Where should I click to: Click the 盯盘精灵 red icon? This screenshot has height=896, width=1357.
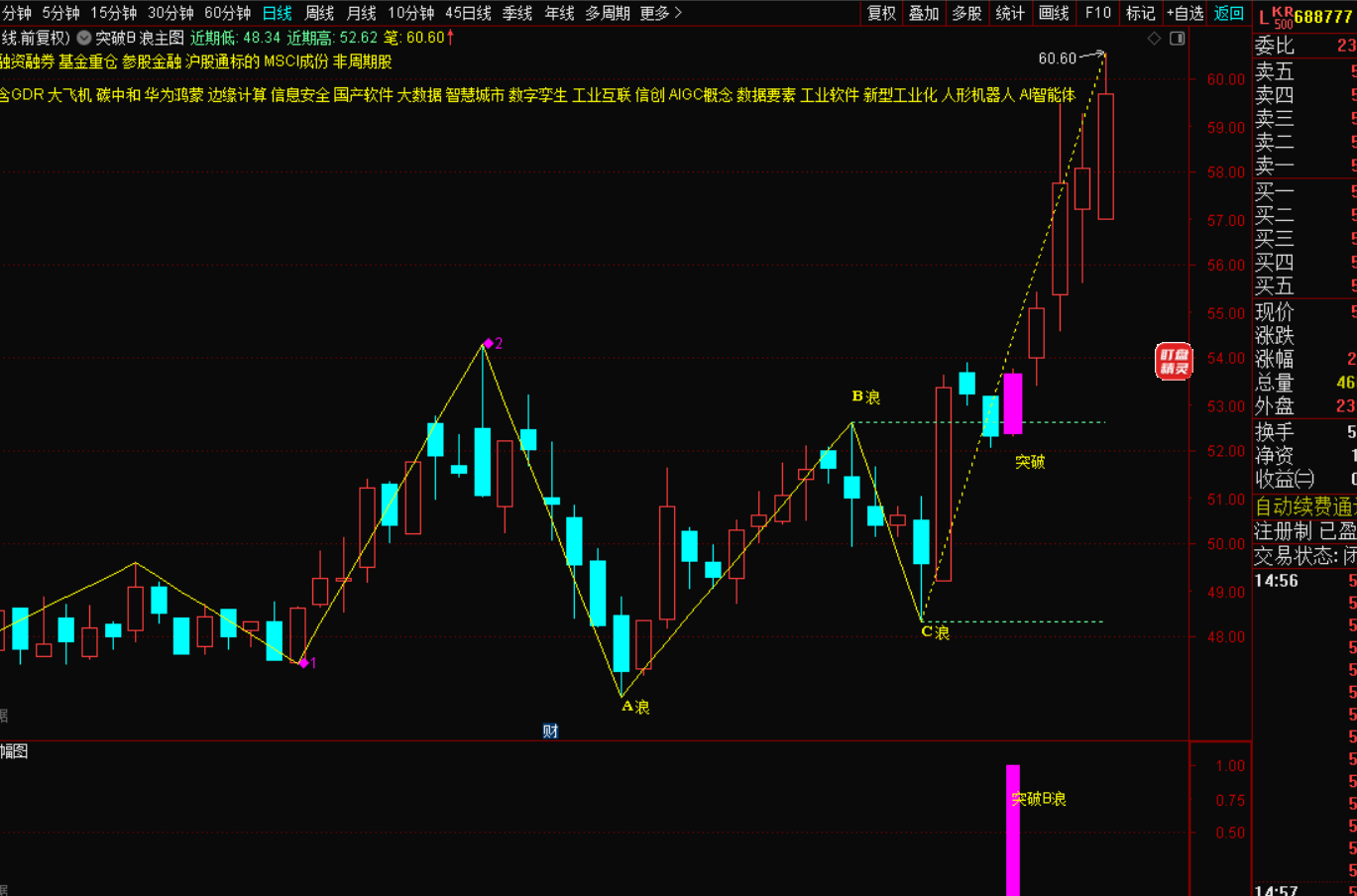[1174, 361]
